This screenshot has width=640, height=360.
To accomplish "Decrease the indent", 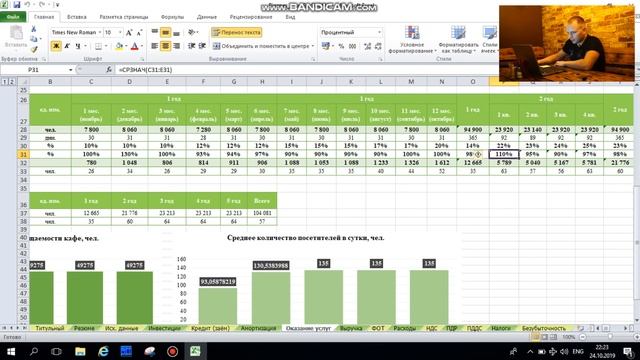I will (191, 46).
